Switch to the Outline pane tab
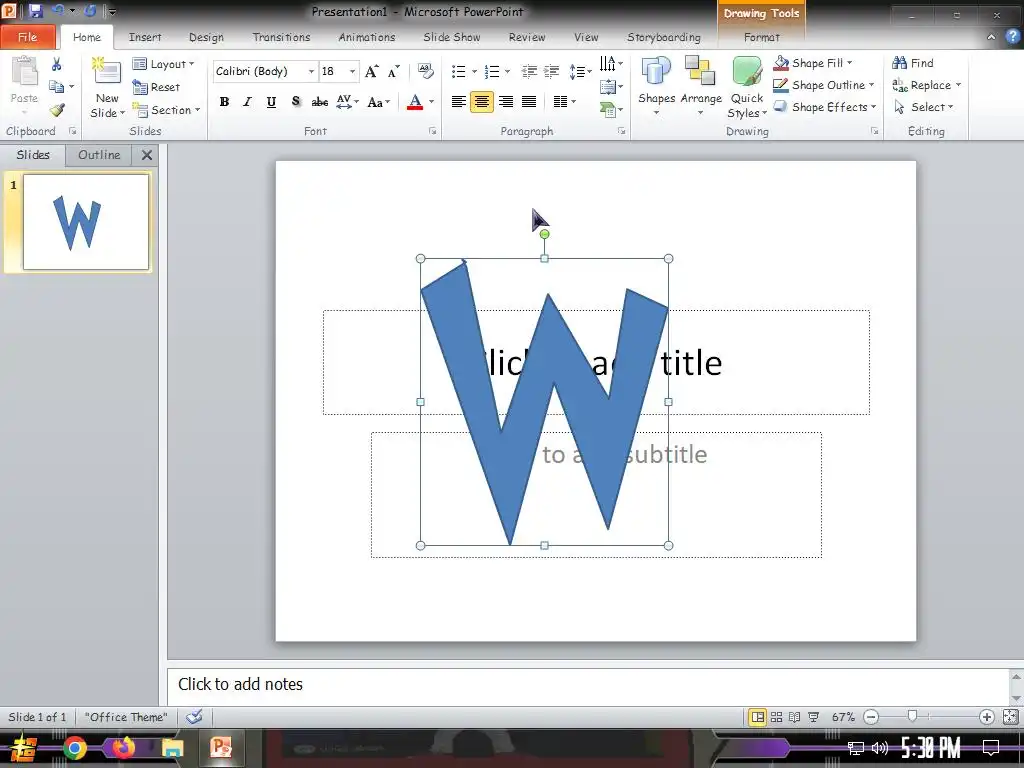Viewport: 1024px width, 768px height. (x=99, y=155)
